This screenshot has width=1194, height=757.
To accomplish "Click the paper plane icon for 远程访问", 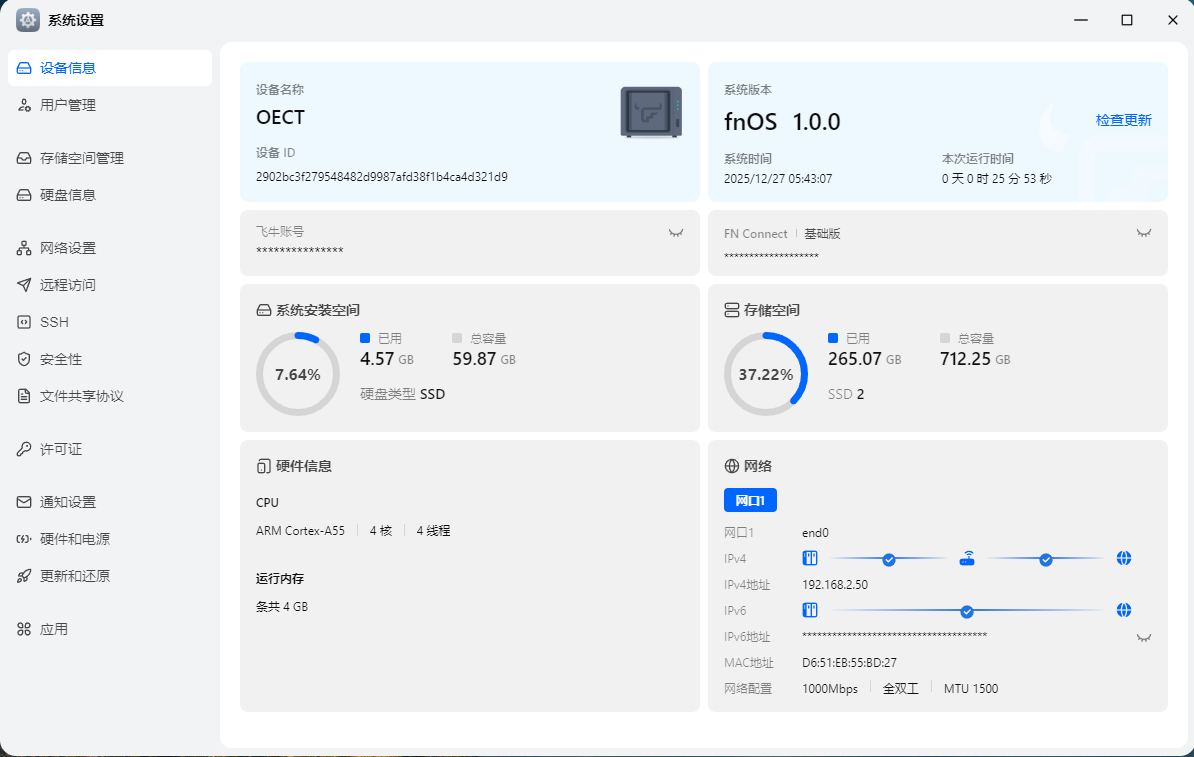I will [24, 285].
